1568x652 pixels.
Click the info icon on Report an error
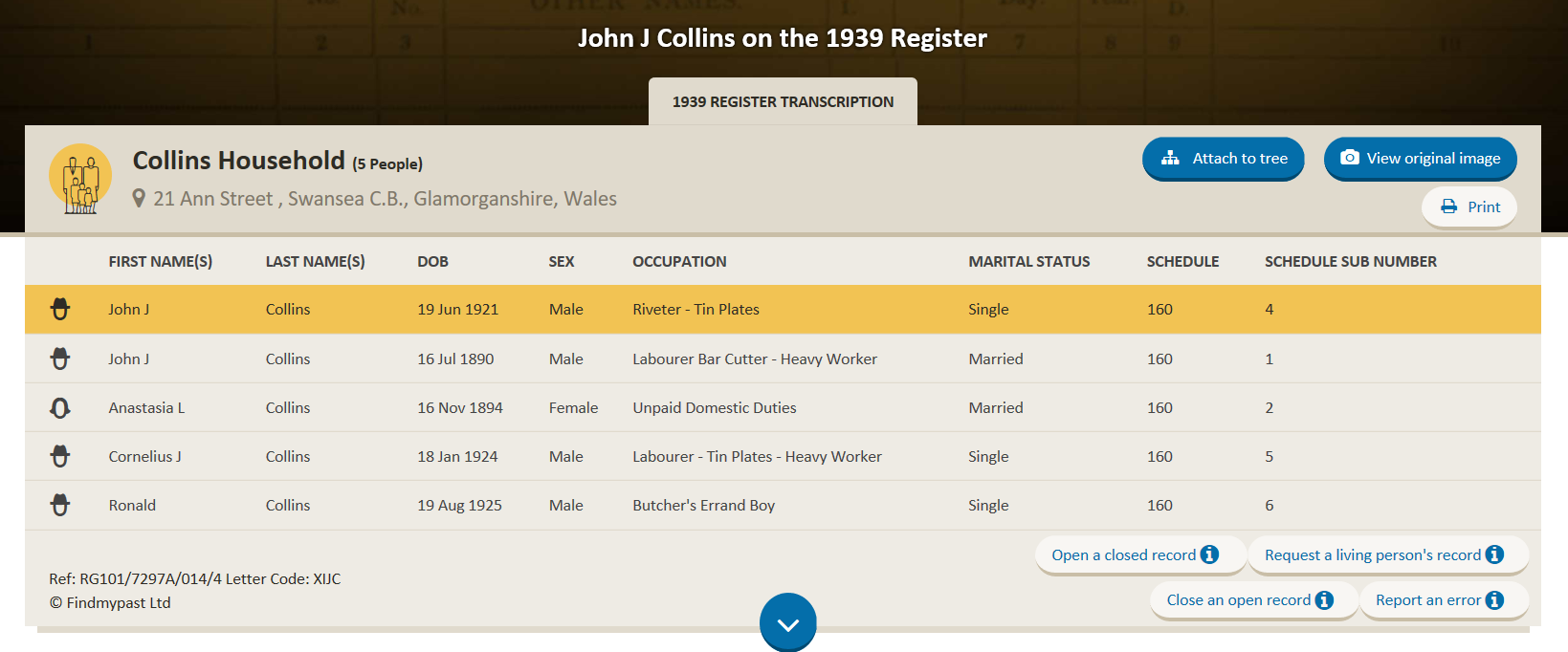tap(1494, 599)
